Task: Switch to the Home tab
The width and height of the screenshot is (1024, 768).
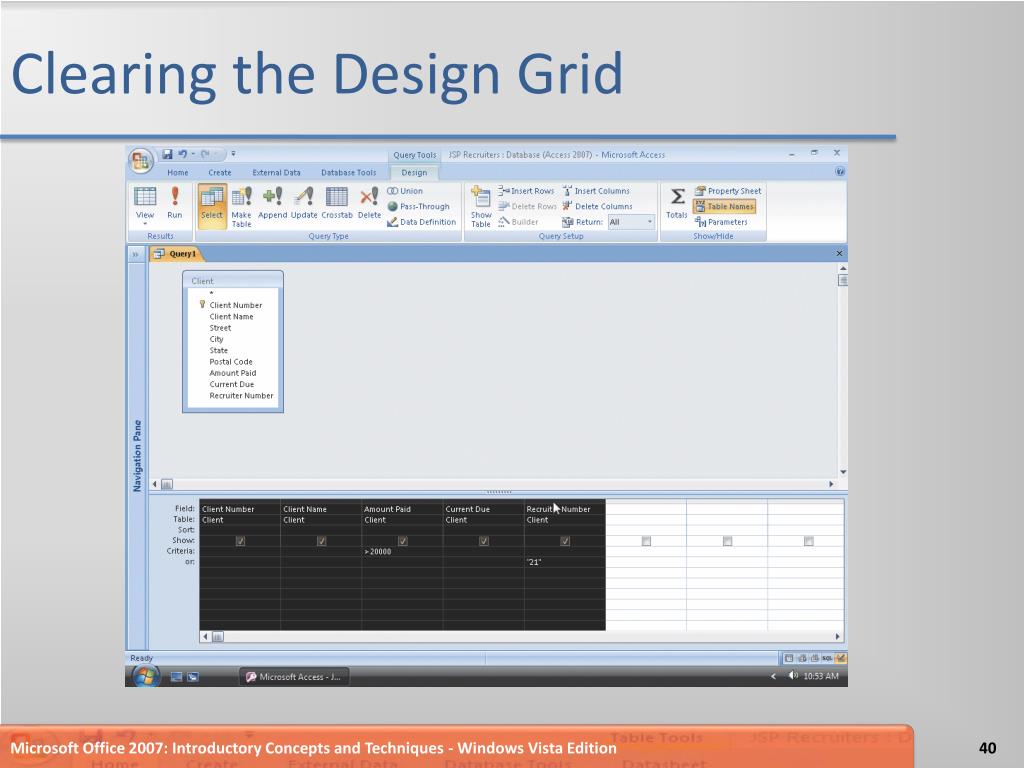Action: click(178, 172)
